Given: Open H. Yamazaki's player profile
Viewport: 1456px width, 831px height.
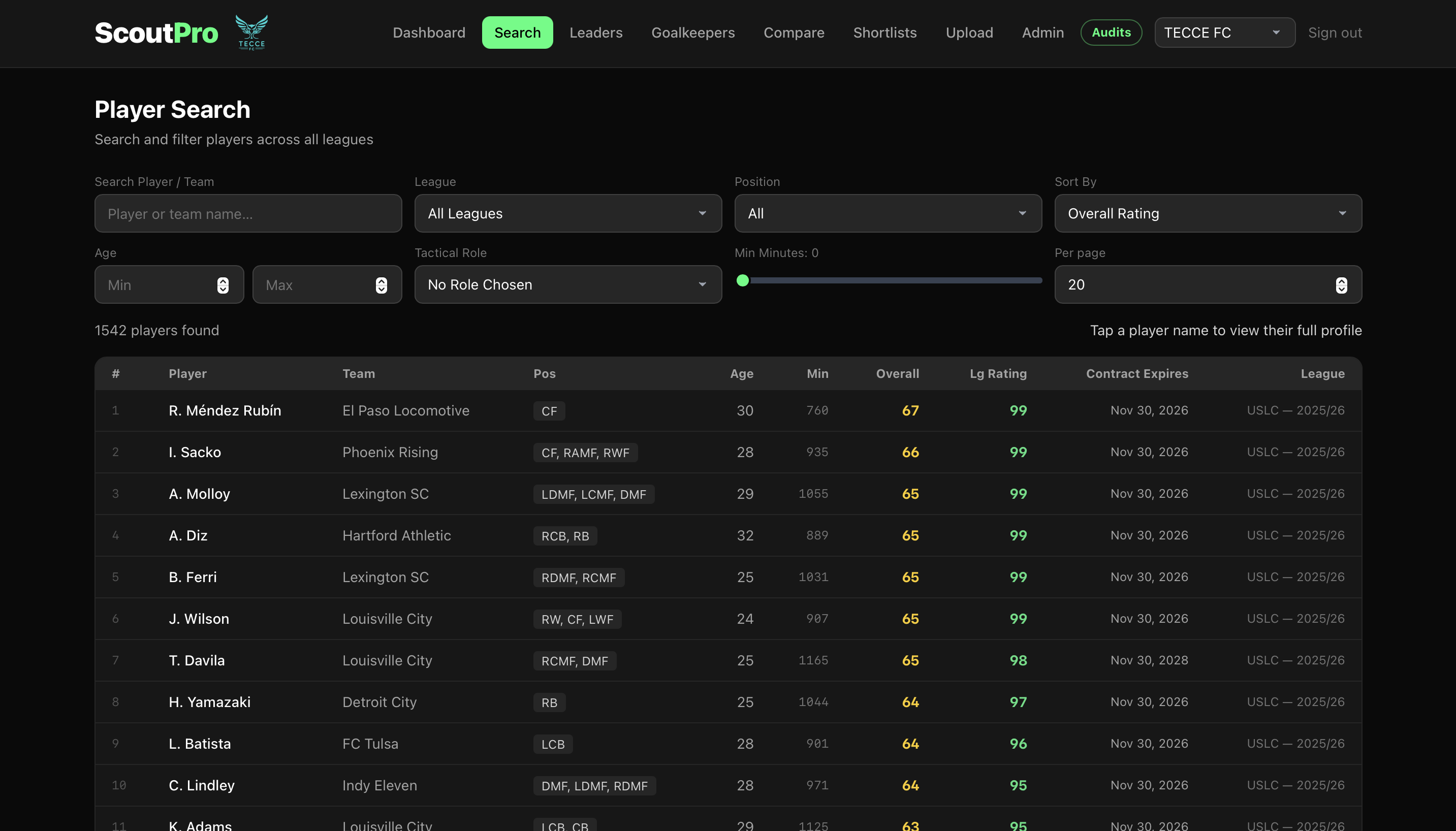Looking at the screenshot, I should pyautogui.click(x=209, y=702).
